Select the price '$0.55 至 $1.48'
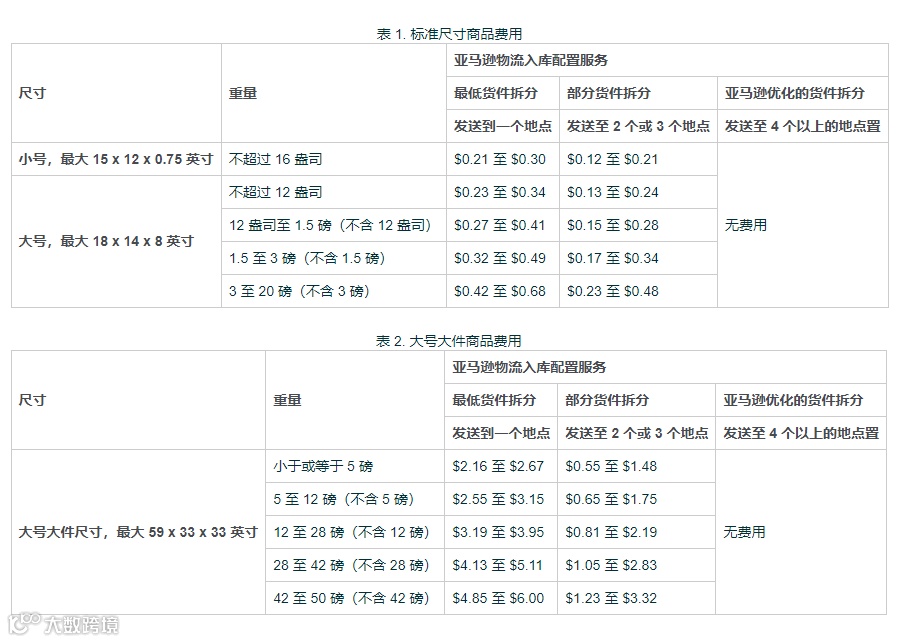 (611, 466)
